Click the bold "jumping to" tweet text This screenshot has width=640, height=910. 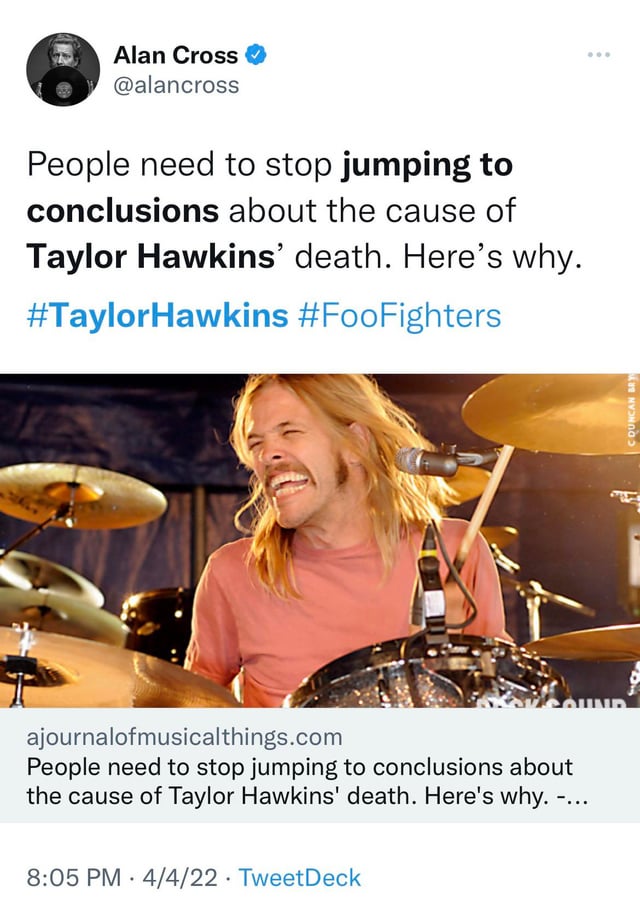pyautogui.click(x=427, y=166)
